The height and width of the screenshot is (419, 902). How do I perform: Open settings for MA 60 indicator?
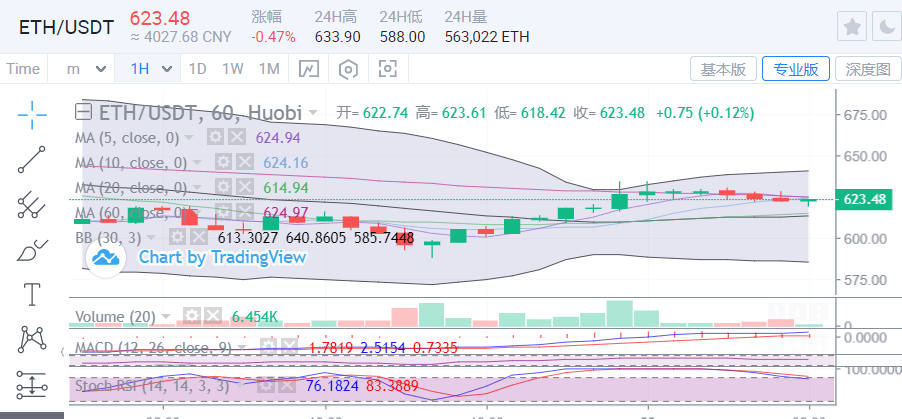(x=224, y=212)
